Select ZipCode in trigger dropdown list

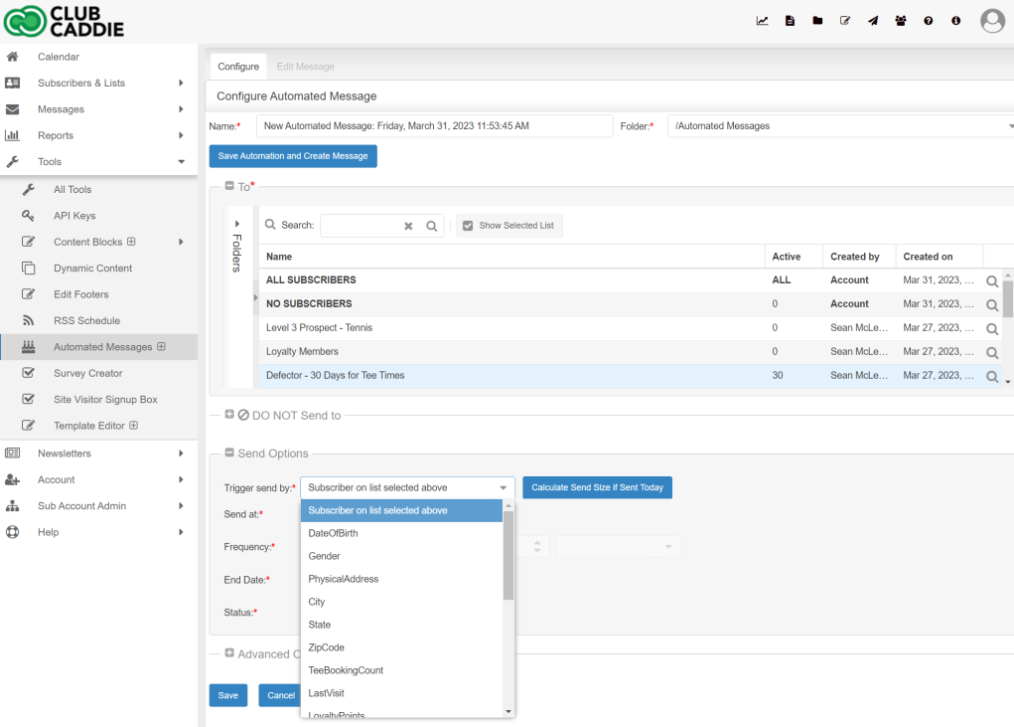[402, 647]
